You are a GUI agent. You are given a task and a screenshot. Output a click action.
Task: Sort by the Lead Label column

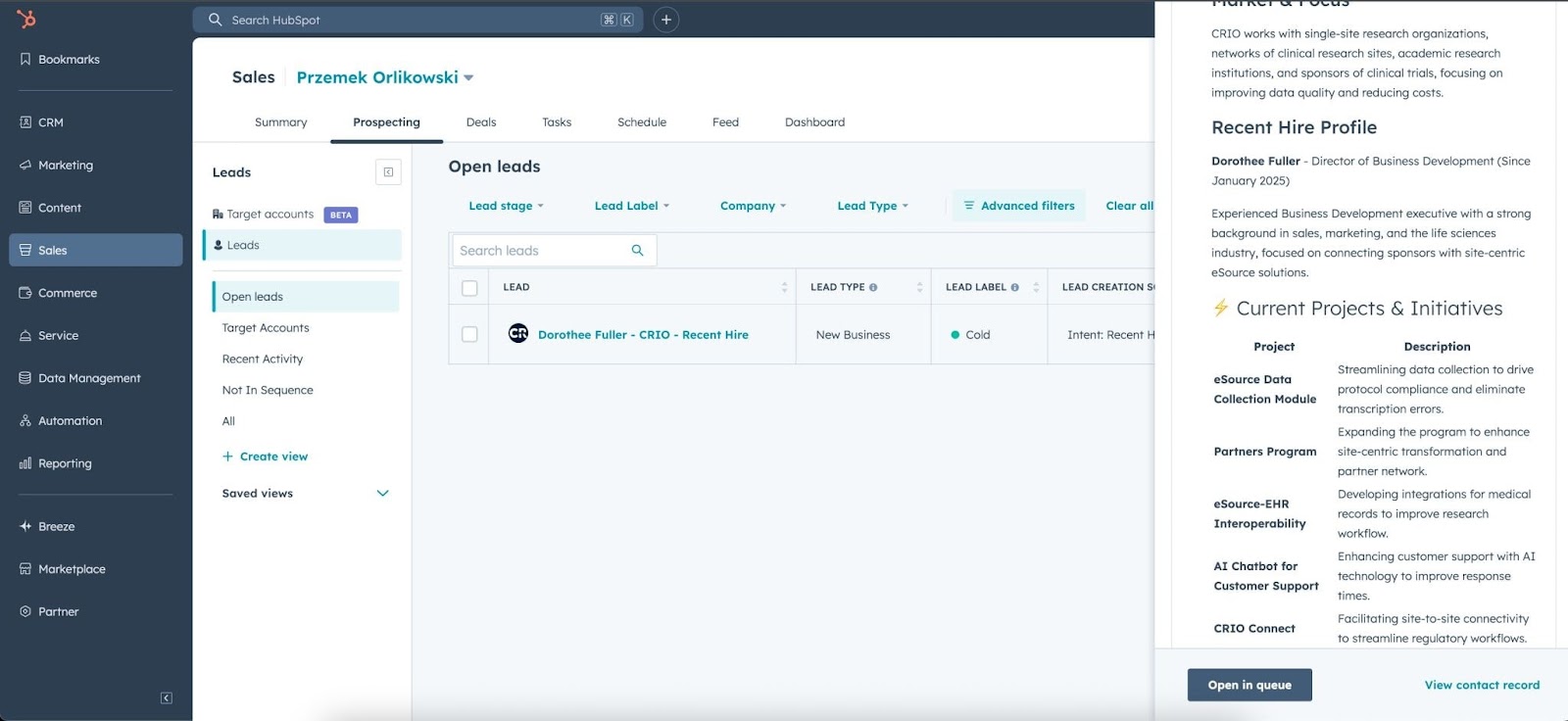(1036, 287)
